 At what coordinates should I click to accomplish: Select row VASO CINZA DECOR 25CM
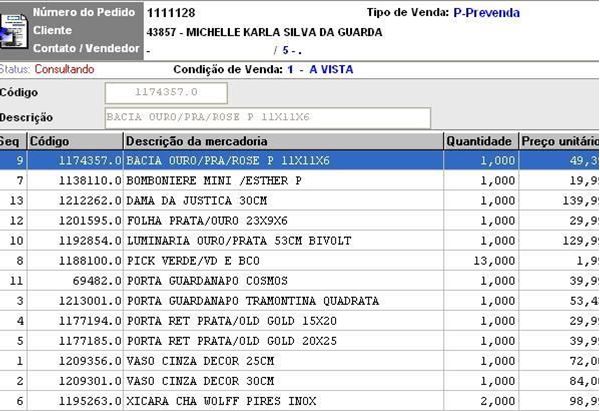coord(300,361)
